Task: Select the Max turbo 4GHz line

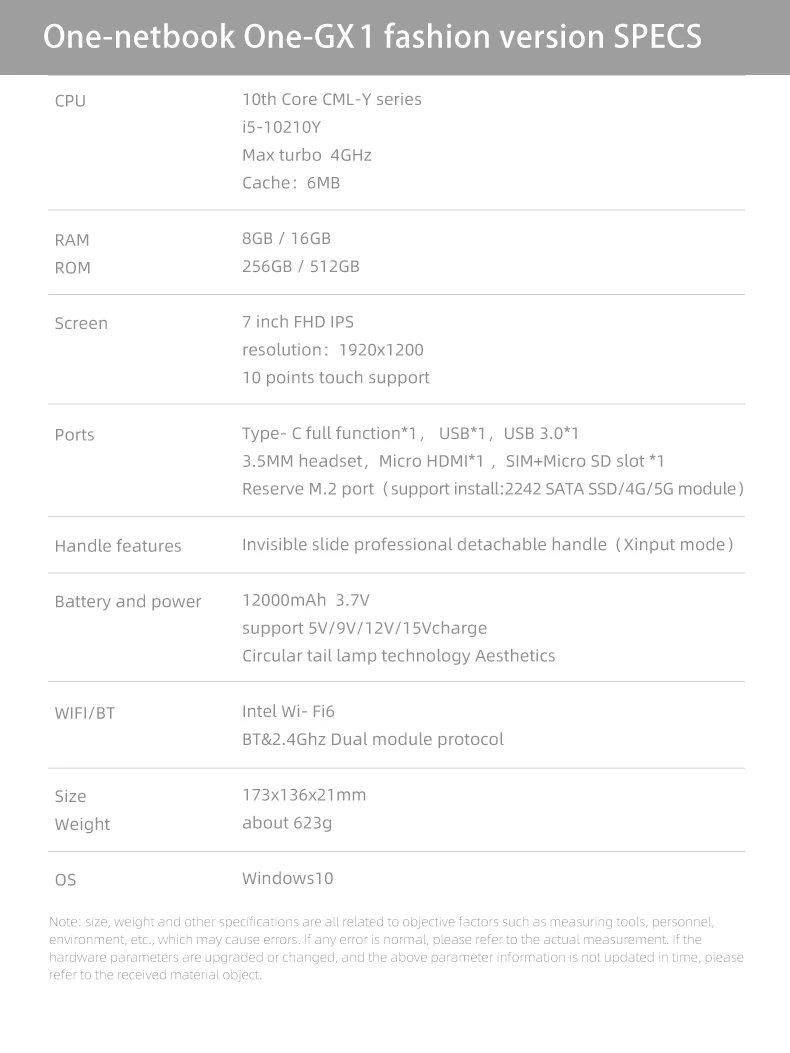Action: 307,155
